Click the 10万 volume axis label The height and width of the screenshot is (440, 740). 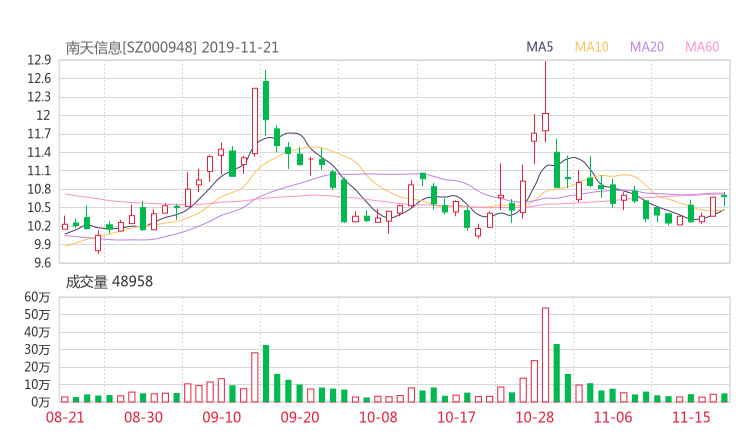(x=37, y=385)
